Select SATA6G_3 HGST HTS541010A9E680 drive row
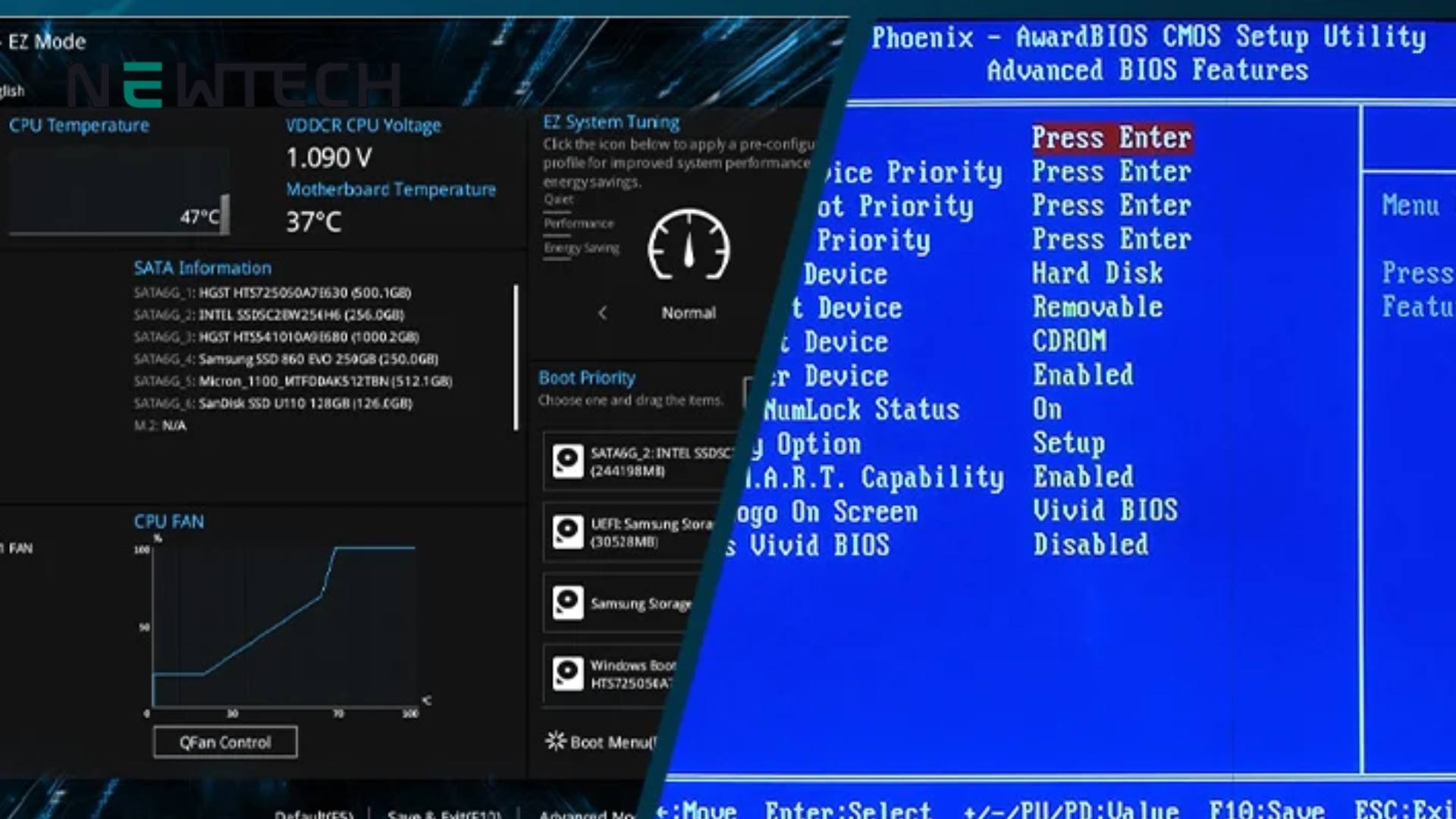The image size is (1456, 819). pos(276,337)
